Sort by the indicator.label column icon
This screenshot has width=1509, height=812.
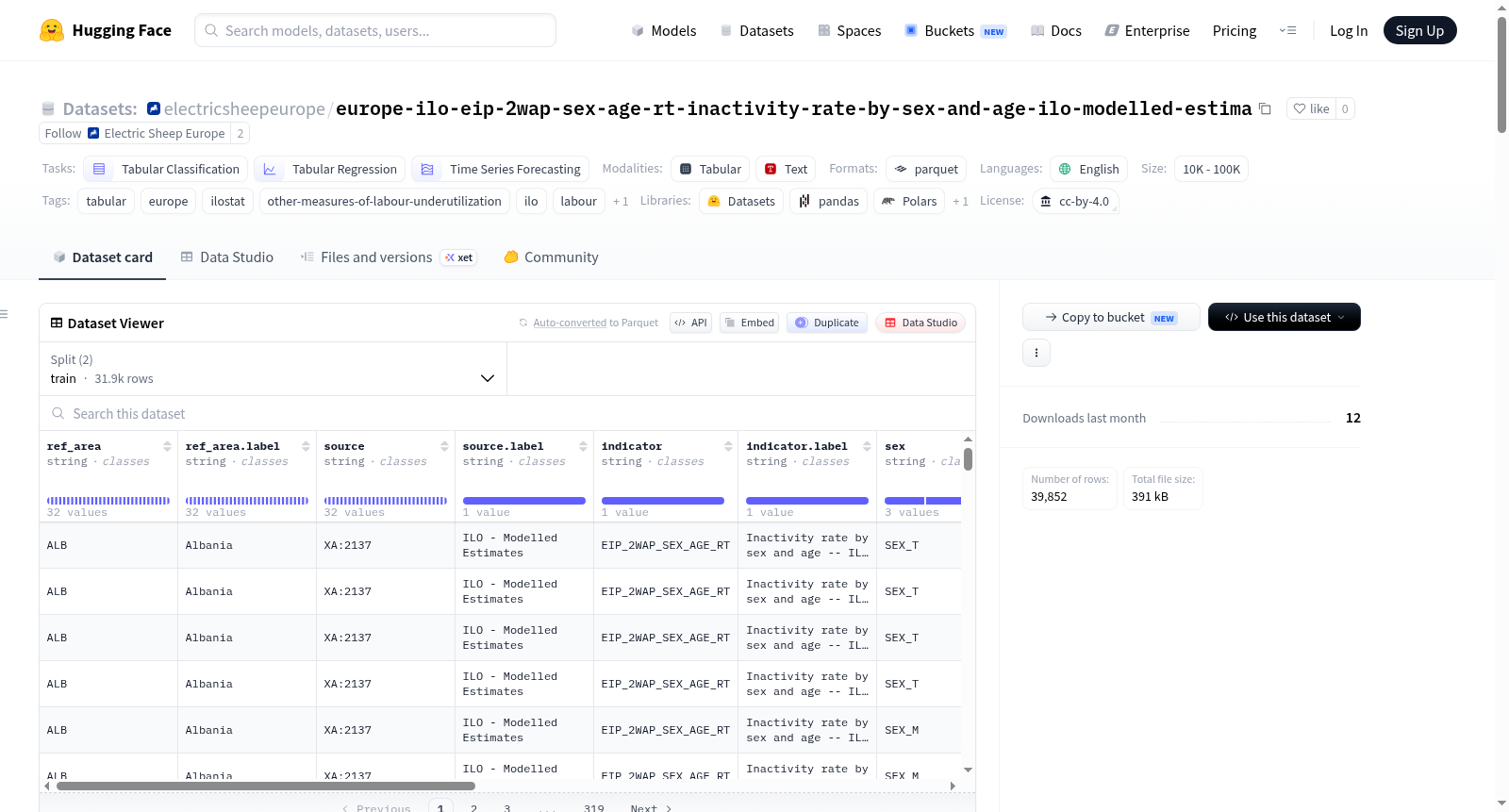867,446
